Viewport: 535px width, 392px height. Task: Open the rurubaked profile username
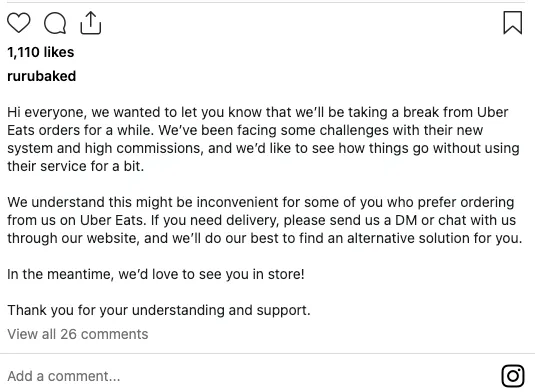coord(42,76)
